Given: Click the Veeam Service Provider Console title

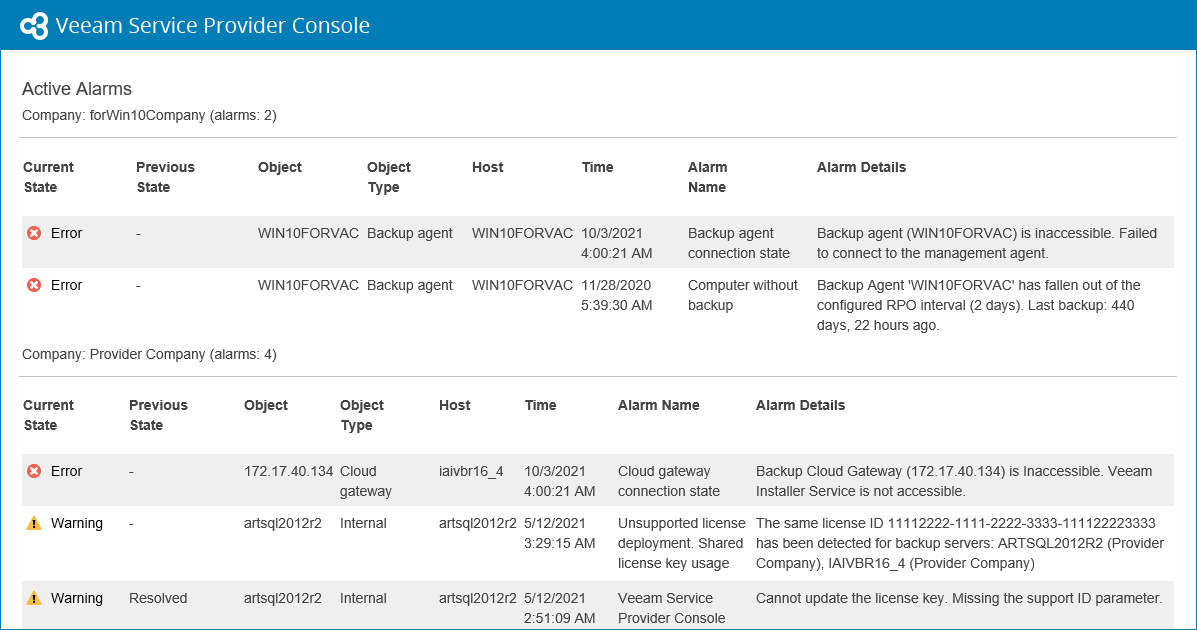Looking at the screenshot, I should tap(213, 26).
